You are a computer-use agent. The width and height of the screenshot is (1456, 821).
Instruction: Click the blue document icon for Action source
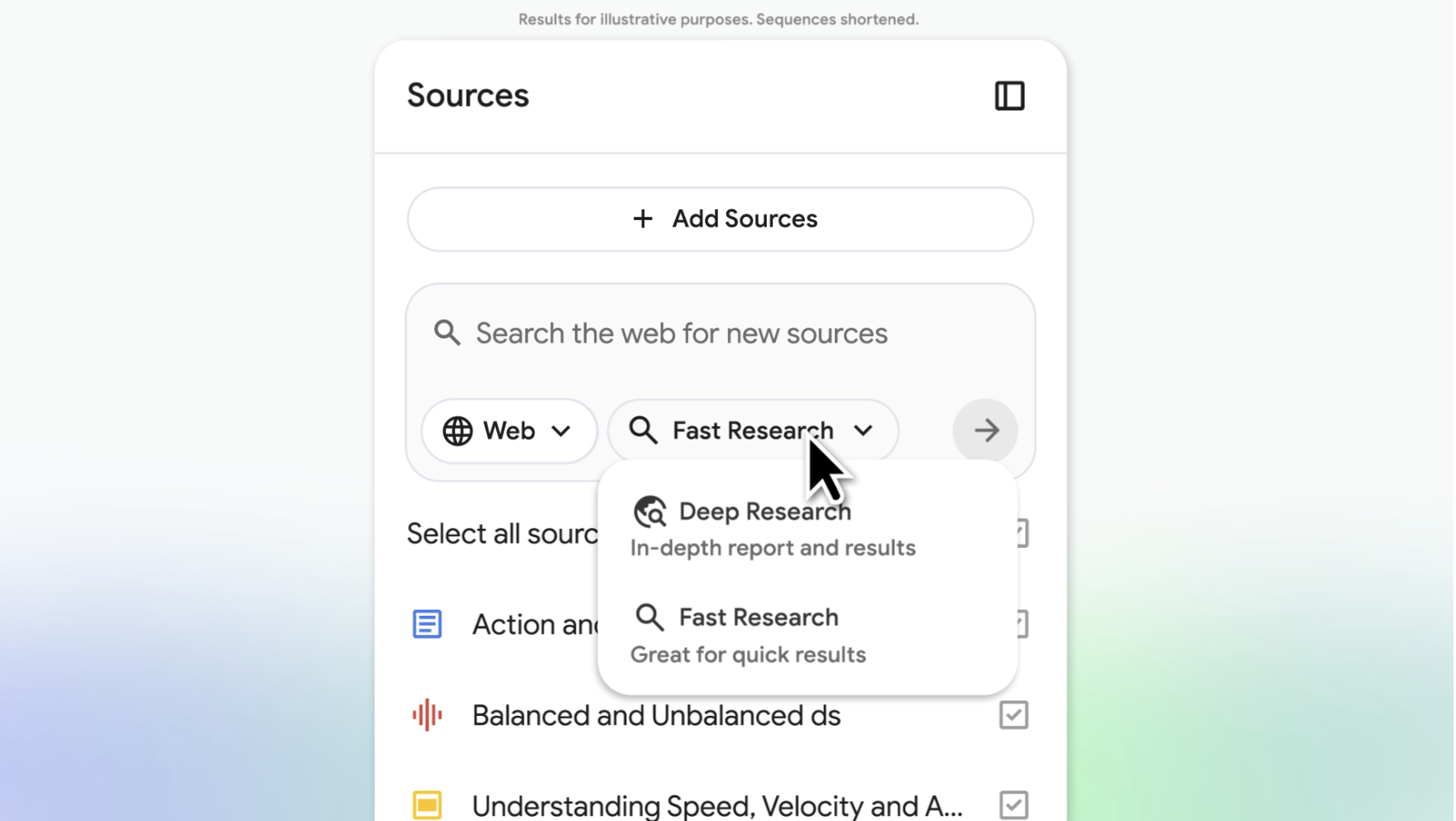pyautogui.click(x=427, y=624)
